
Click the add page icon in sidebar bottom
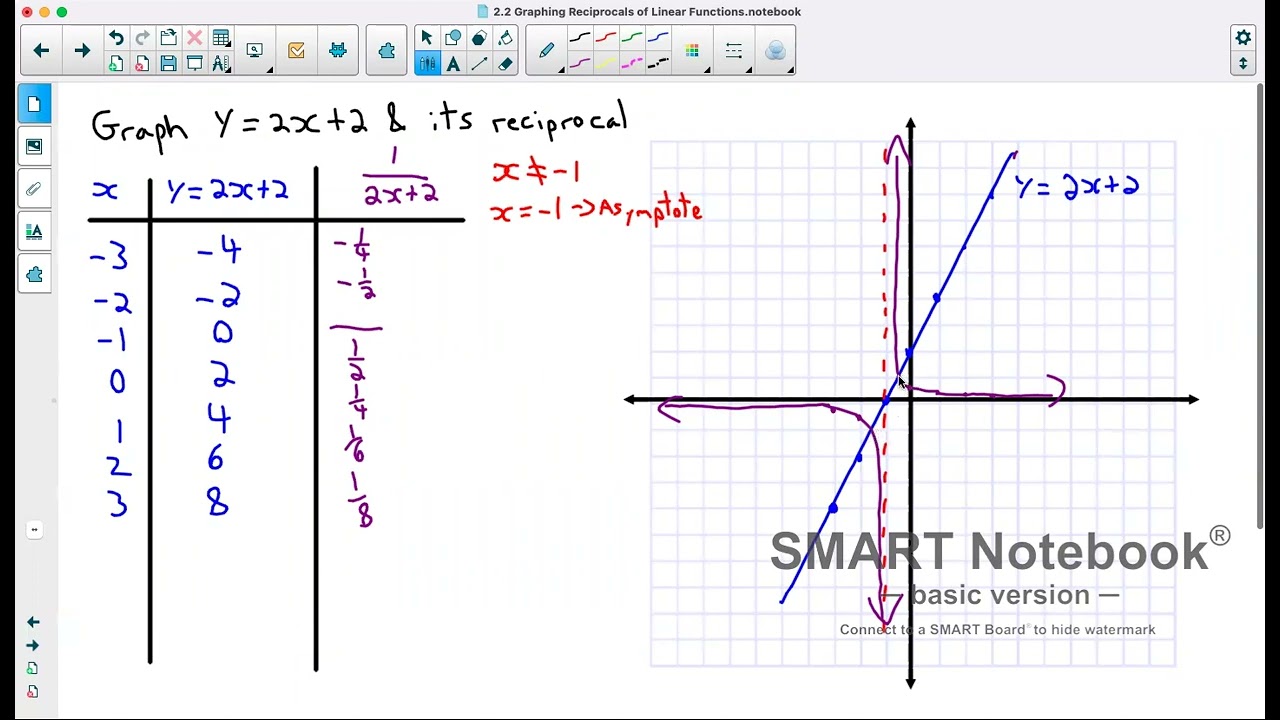click(x=33, y=668)
